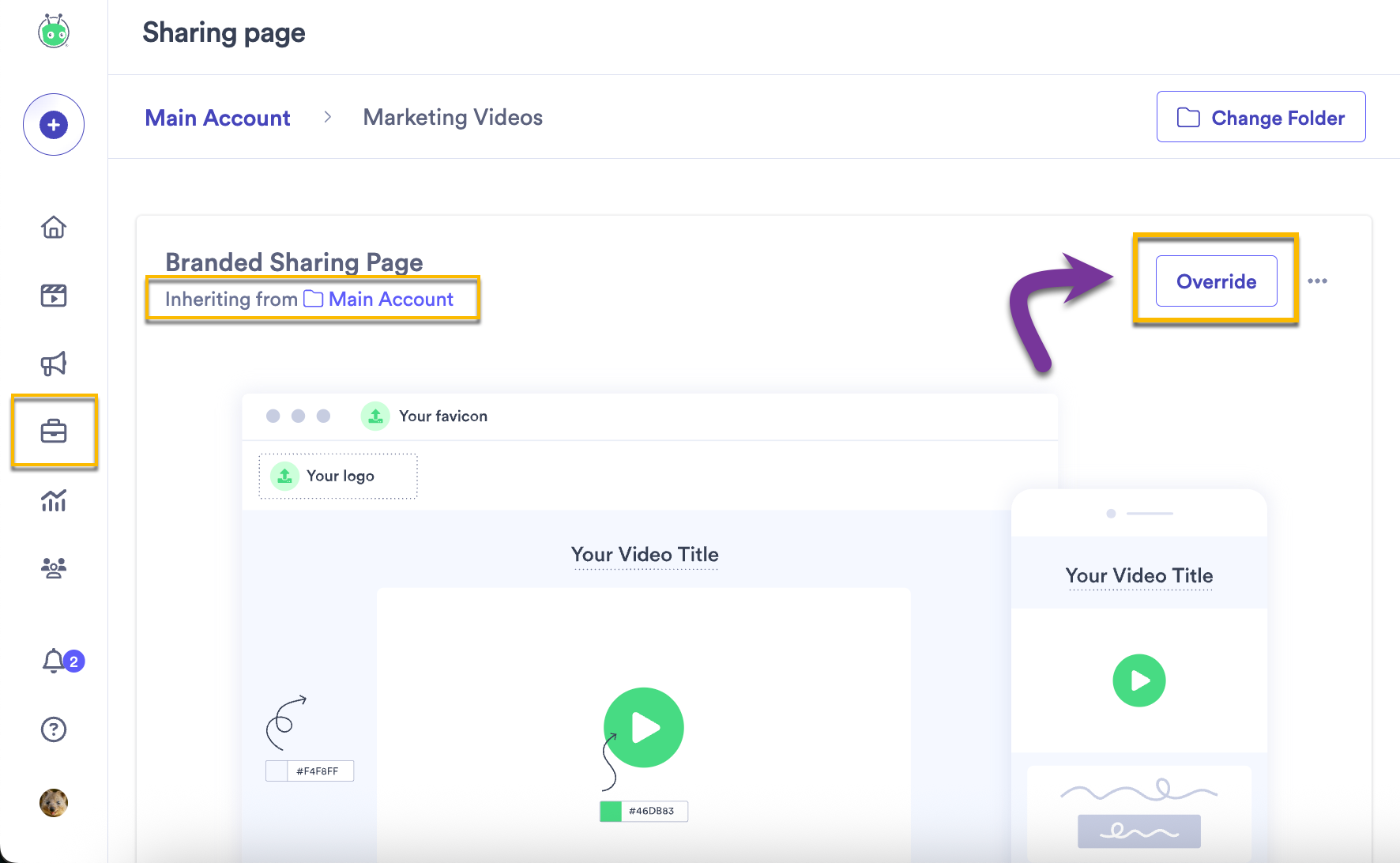Upload a favicon via the upload icon
The height and width of the screenshot is (863, 1400).
(x=374, y=416)
